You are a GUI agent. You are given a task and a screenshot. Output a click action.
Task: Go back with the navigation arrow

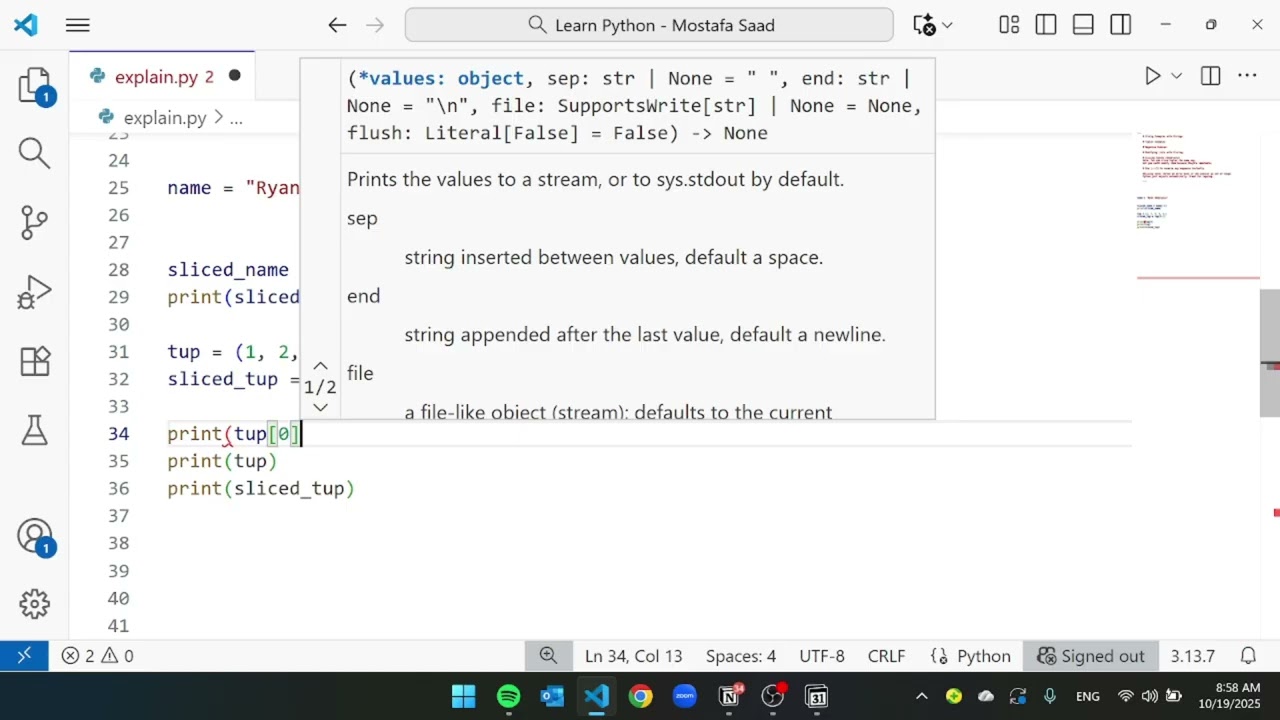[x=338, y=26]
